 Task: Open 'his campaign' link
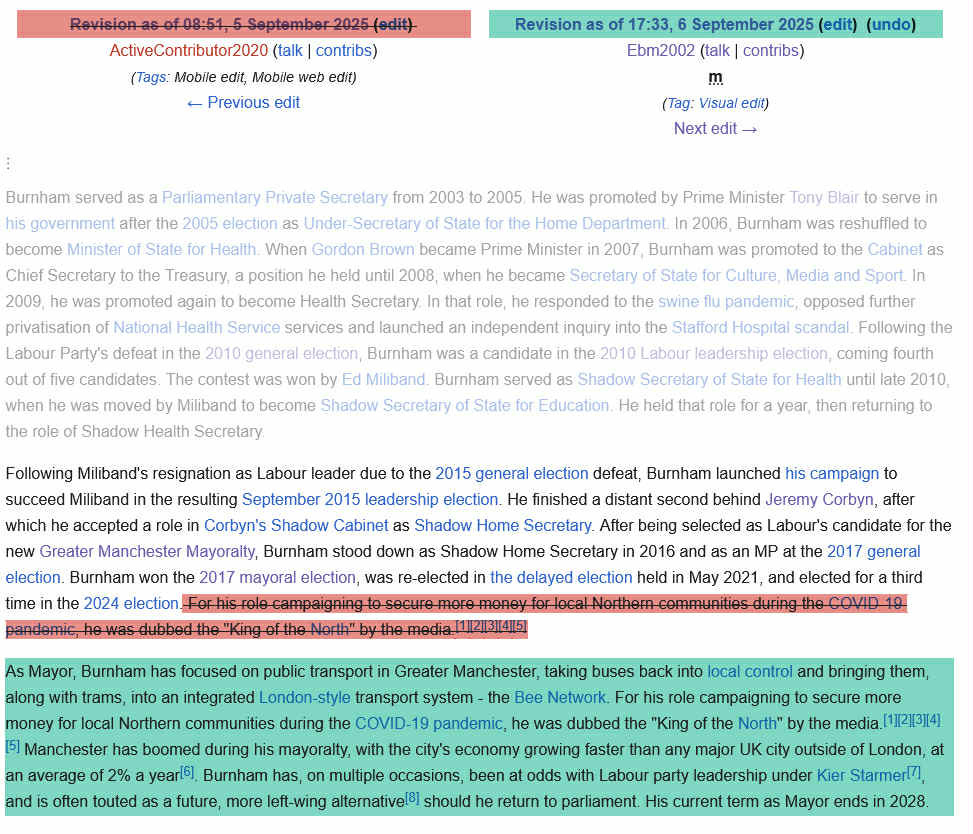[x=832, y=473]
